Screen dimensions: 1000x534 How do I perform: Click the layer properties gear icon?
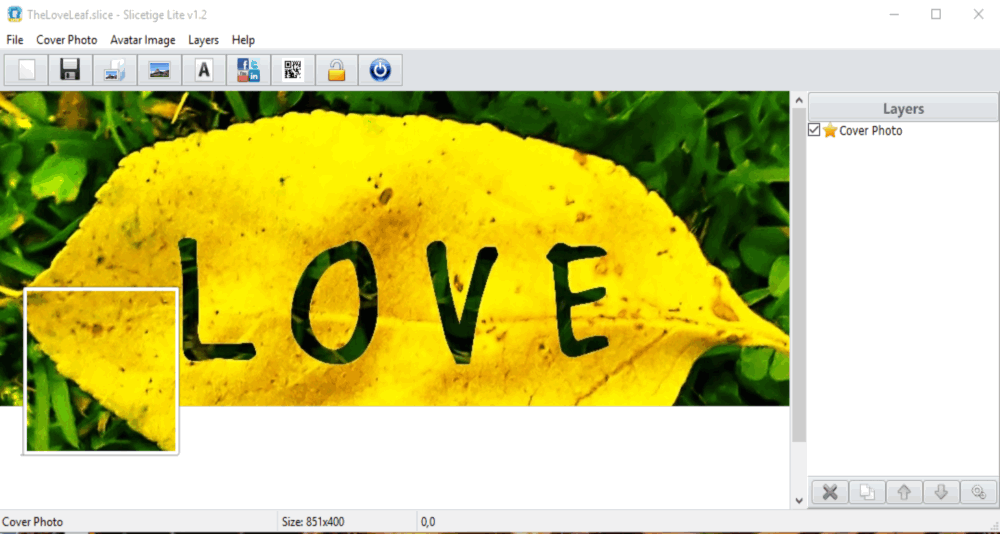(x=978, y=492)
